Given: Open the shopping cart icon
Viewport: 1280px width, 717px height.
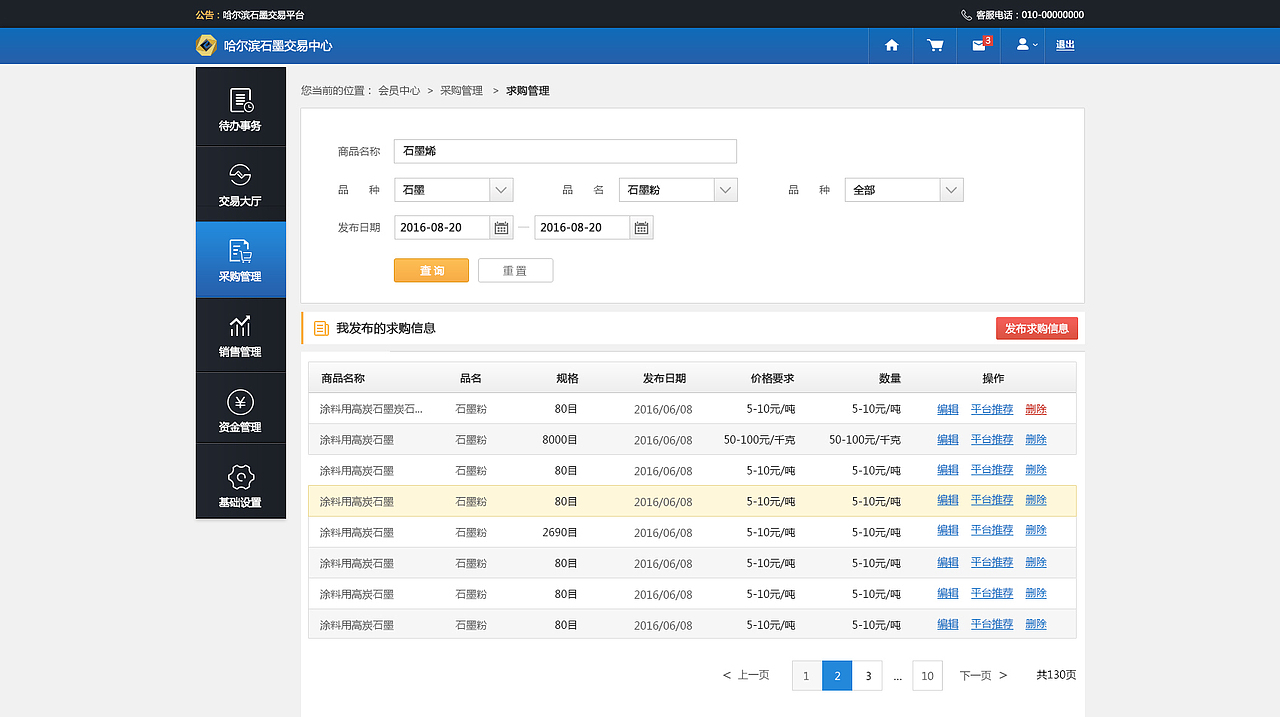Looking at the screenshot, I should 934,45.
